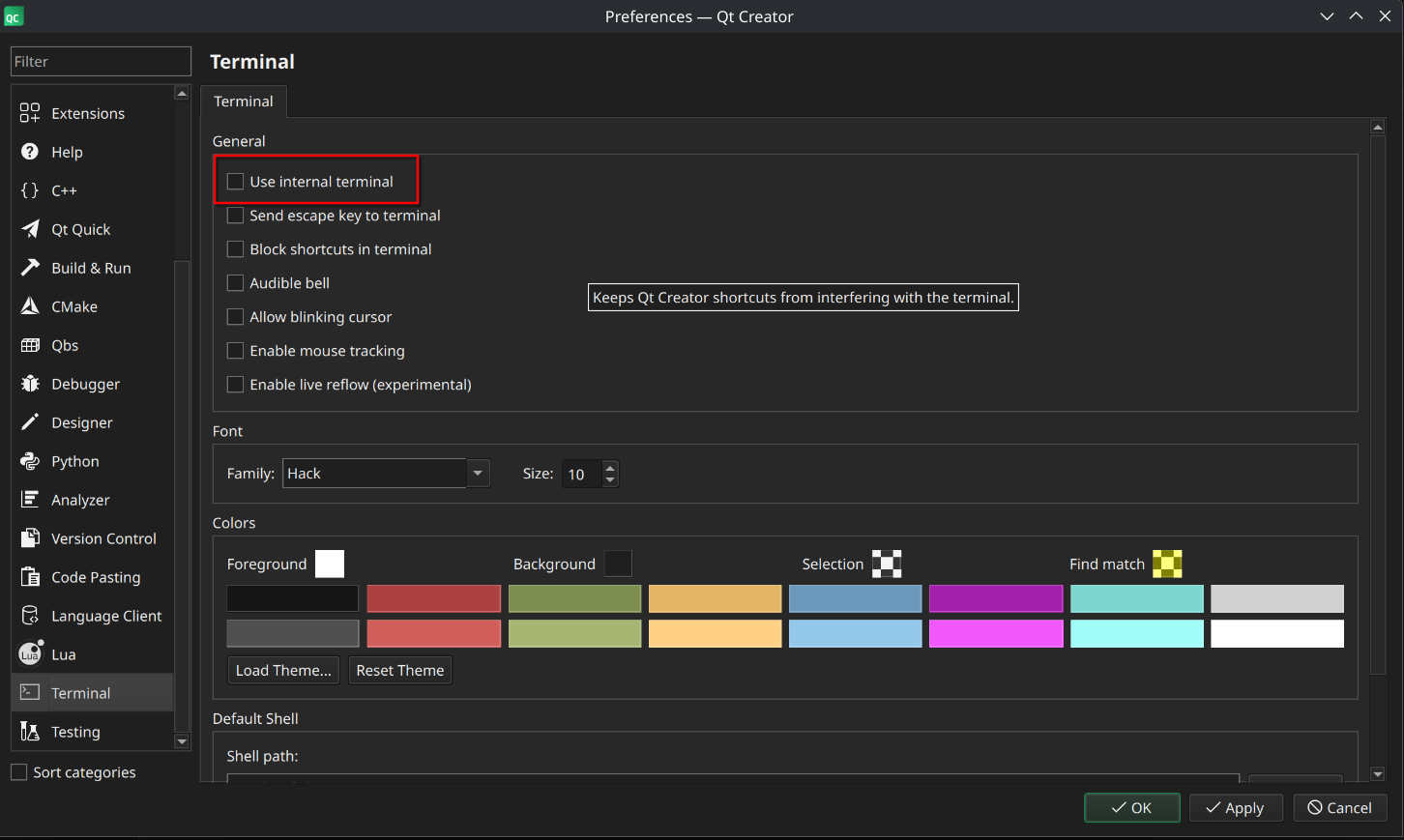Select the C++ braces icon

[x=30, y=190]
